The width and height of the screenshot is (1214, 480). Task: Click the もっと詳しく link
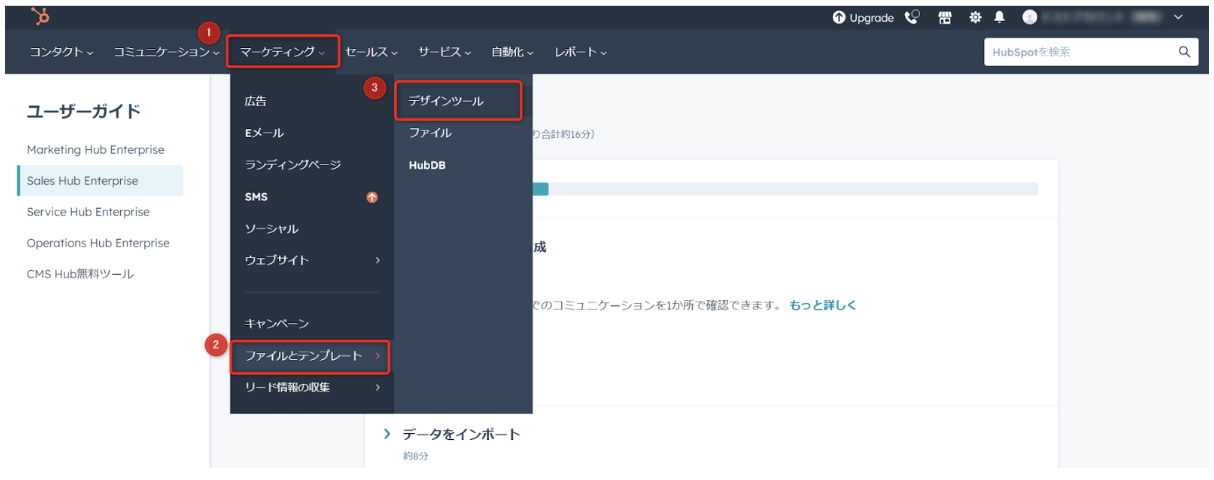click(823, 305)
